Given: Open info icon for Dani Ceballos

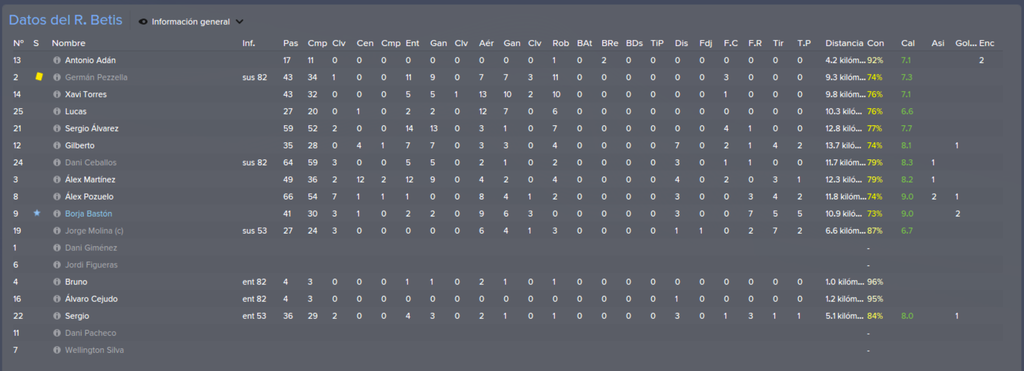Looking at the screenshot, I should (x=57, y=163).
